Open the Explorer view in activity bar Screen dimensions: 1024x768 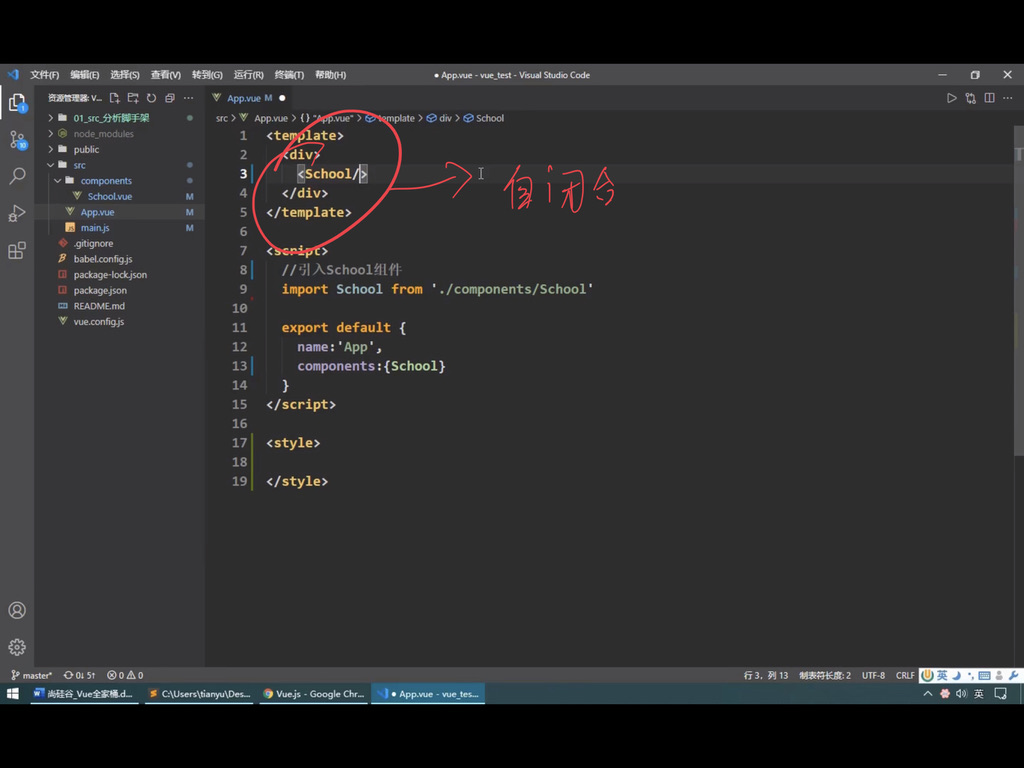17,103
